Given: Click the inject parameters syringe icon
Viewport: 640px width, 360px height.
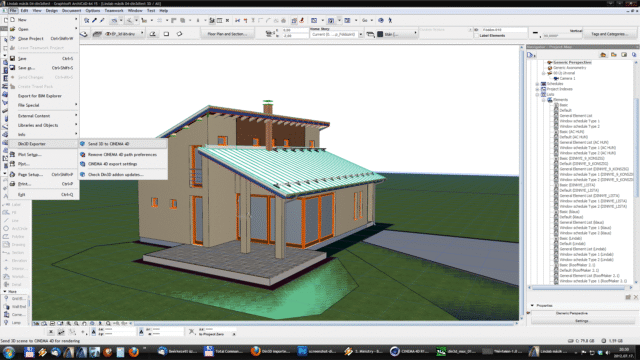Looking at the screenshot, I should pyautogui.click(x=102, y=20).
